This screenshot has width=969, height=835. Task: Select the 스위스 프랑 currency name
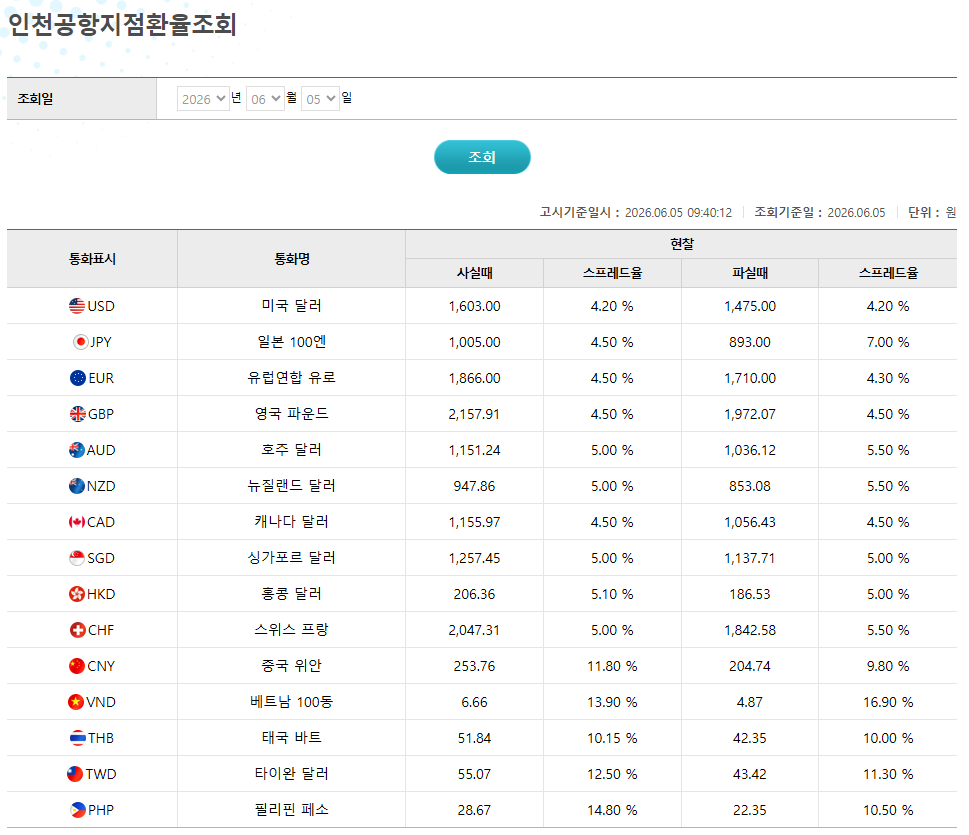(292, 630)
